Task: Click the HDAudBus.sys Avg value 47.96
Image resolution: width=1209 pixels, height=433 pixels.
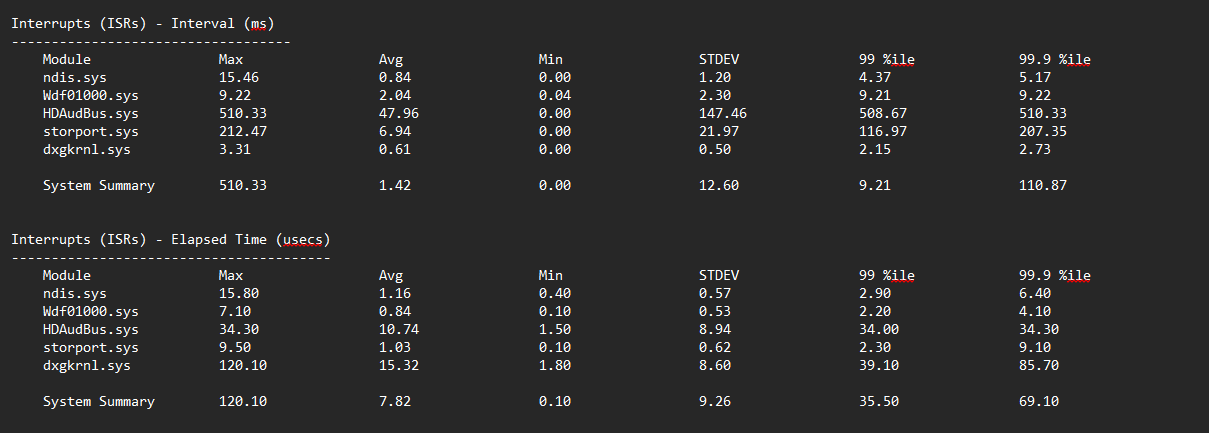Action: (398, 113)
